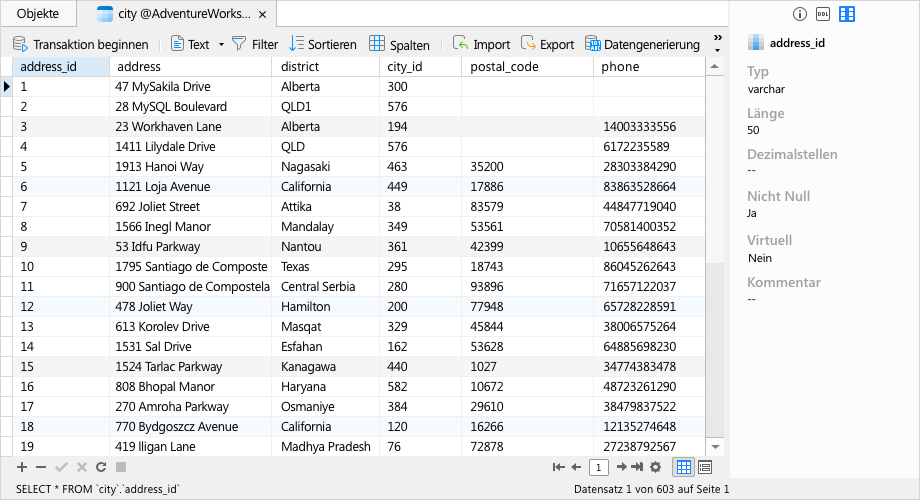Go to the last page of records
The width and height of the screenshot is (920, 500).
(x=637, y=467)
